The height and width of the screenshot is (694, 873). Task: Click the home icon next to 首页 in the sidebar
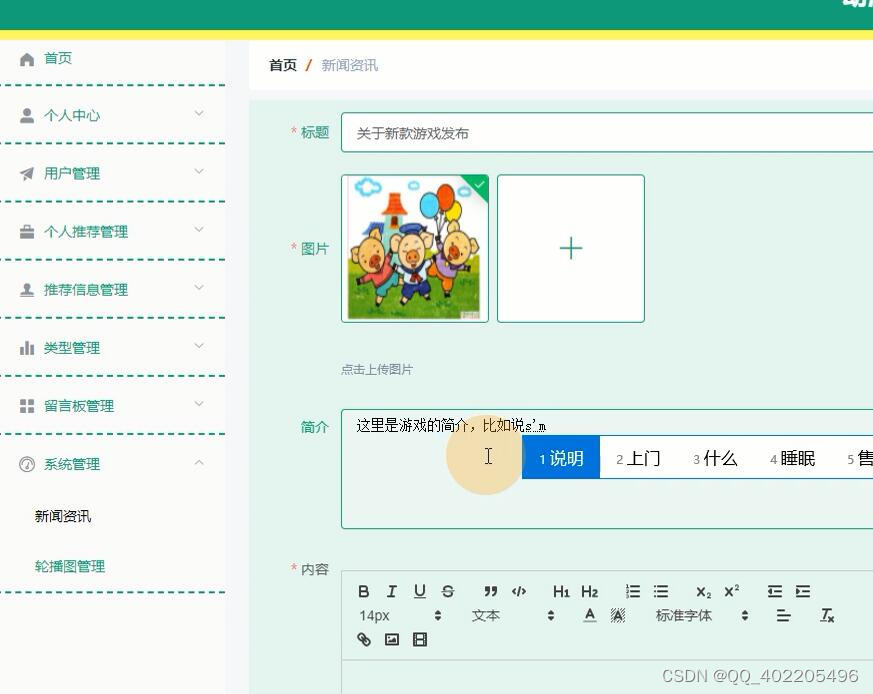[27, 59]
